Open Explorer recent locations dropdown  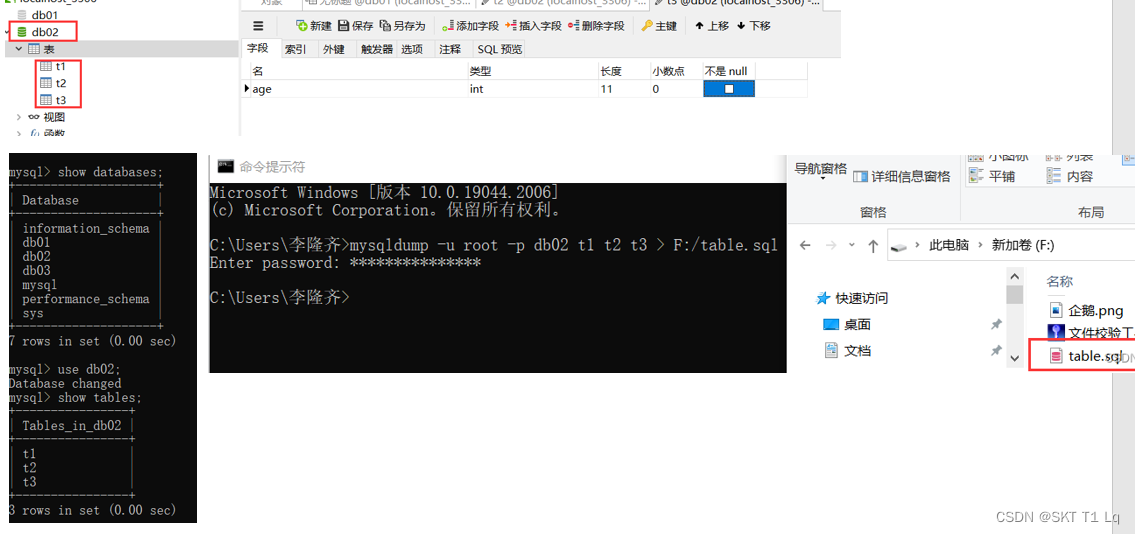pos(852,245)
